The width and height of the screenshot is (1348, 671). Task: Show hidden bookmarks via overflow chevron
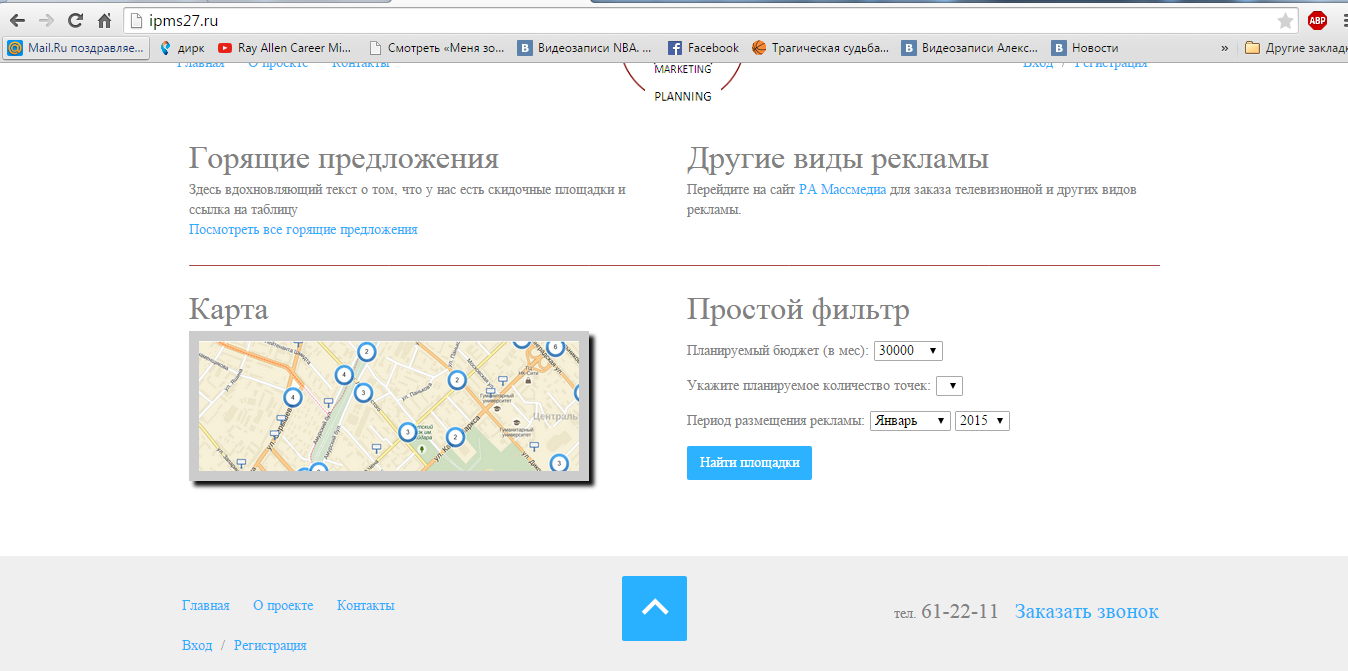pos(1225,47)
